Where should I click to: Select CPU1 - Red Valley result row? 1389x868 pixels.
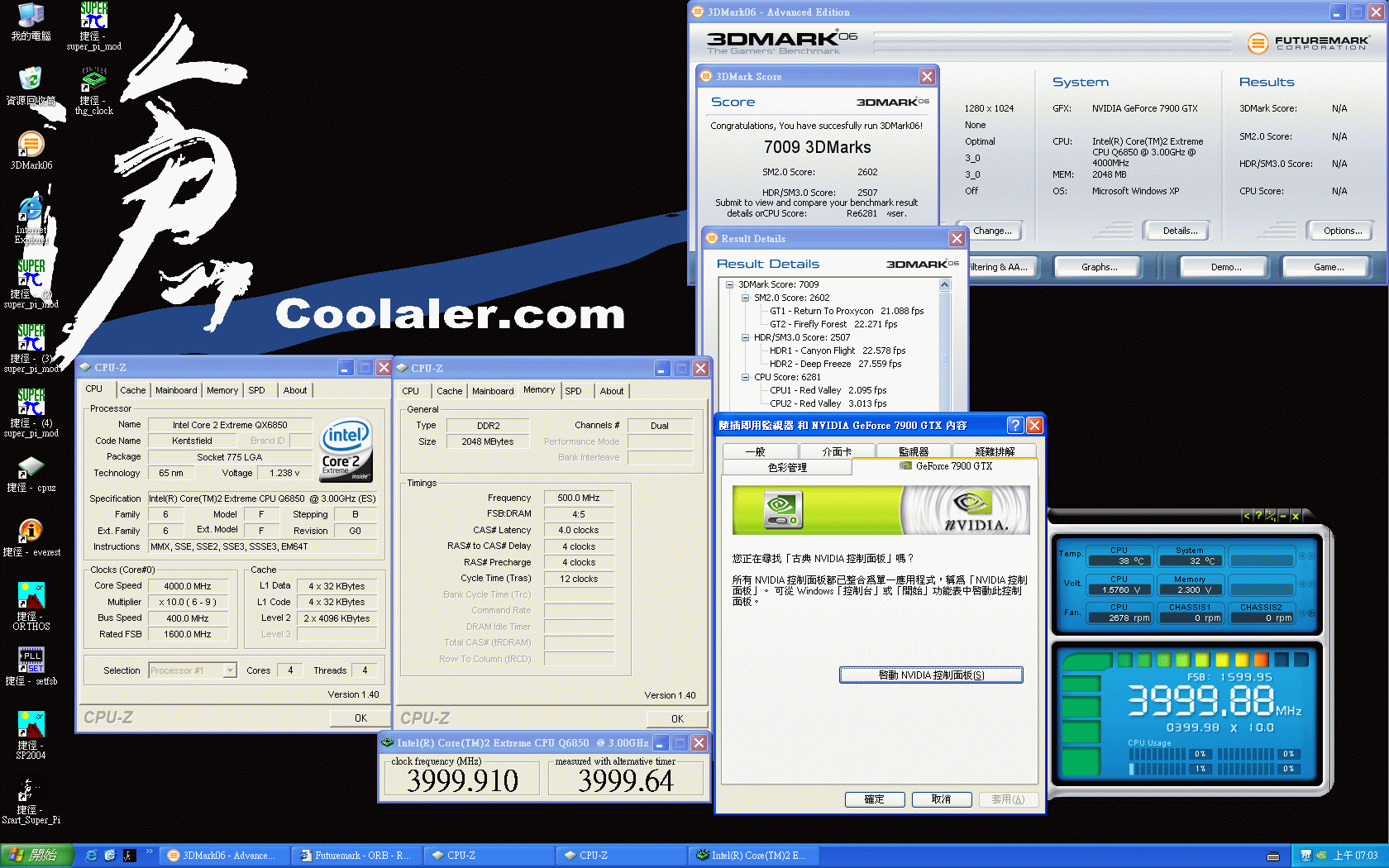click(828, 390)
